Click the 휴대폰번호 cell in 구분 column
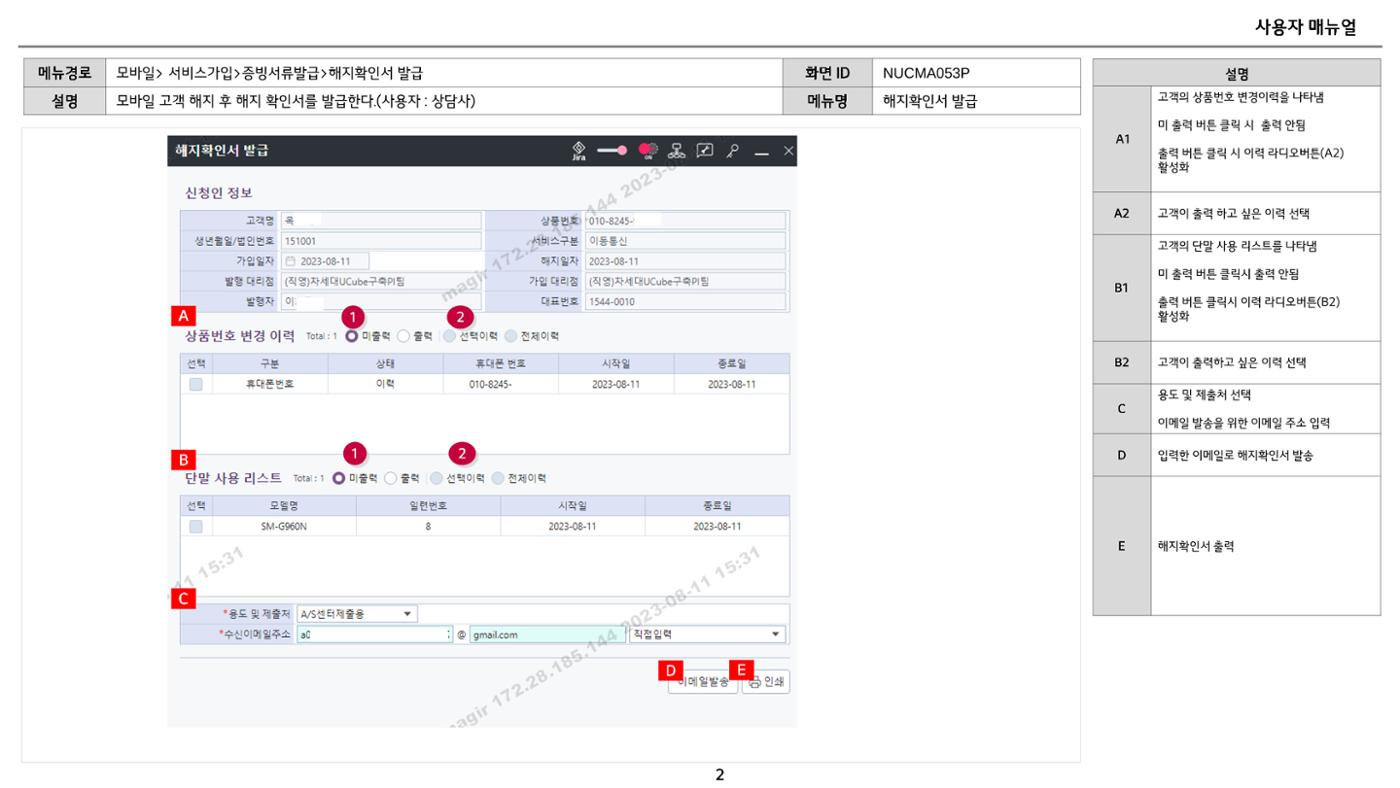The width and height of the screenshot is (1400, 788). pos(271,383)
